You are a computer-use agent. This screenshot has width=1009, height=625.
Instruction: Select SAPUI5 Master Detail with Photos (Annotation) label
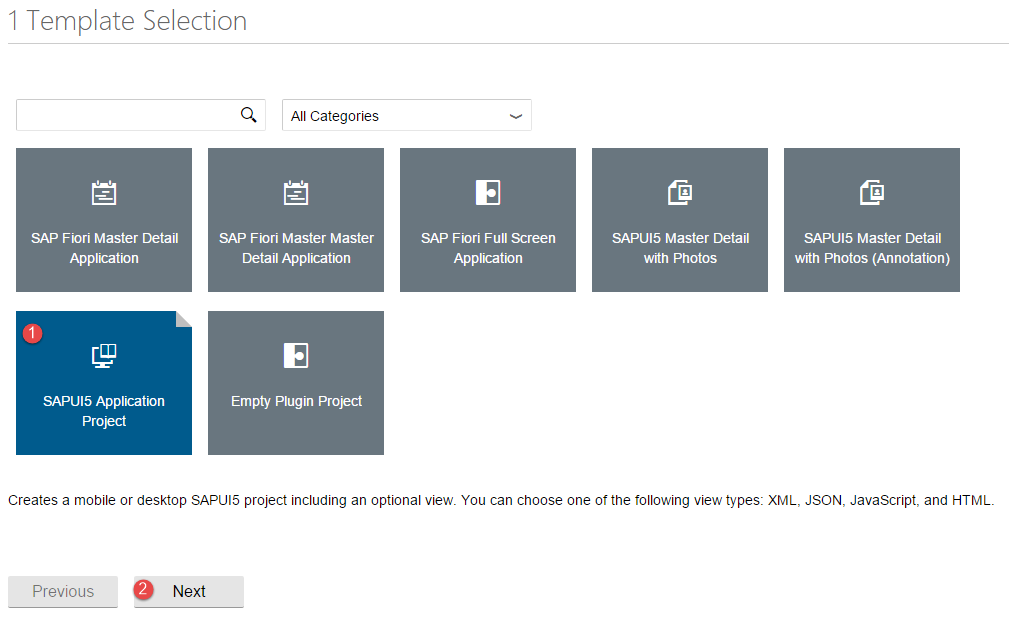(x=872, y=248)
